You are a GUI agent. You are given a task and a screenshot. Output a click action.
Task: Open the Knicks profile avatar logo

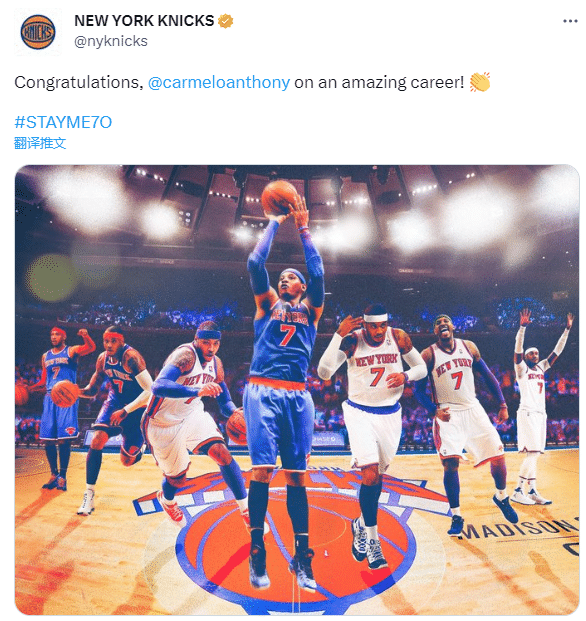click(38, 32)
